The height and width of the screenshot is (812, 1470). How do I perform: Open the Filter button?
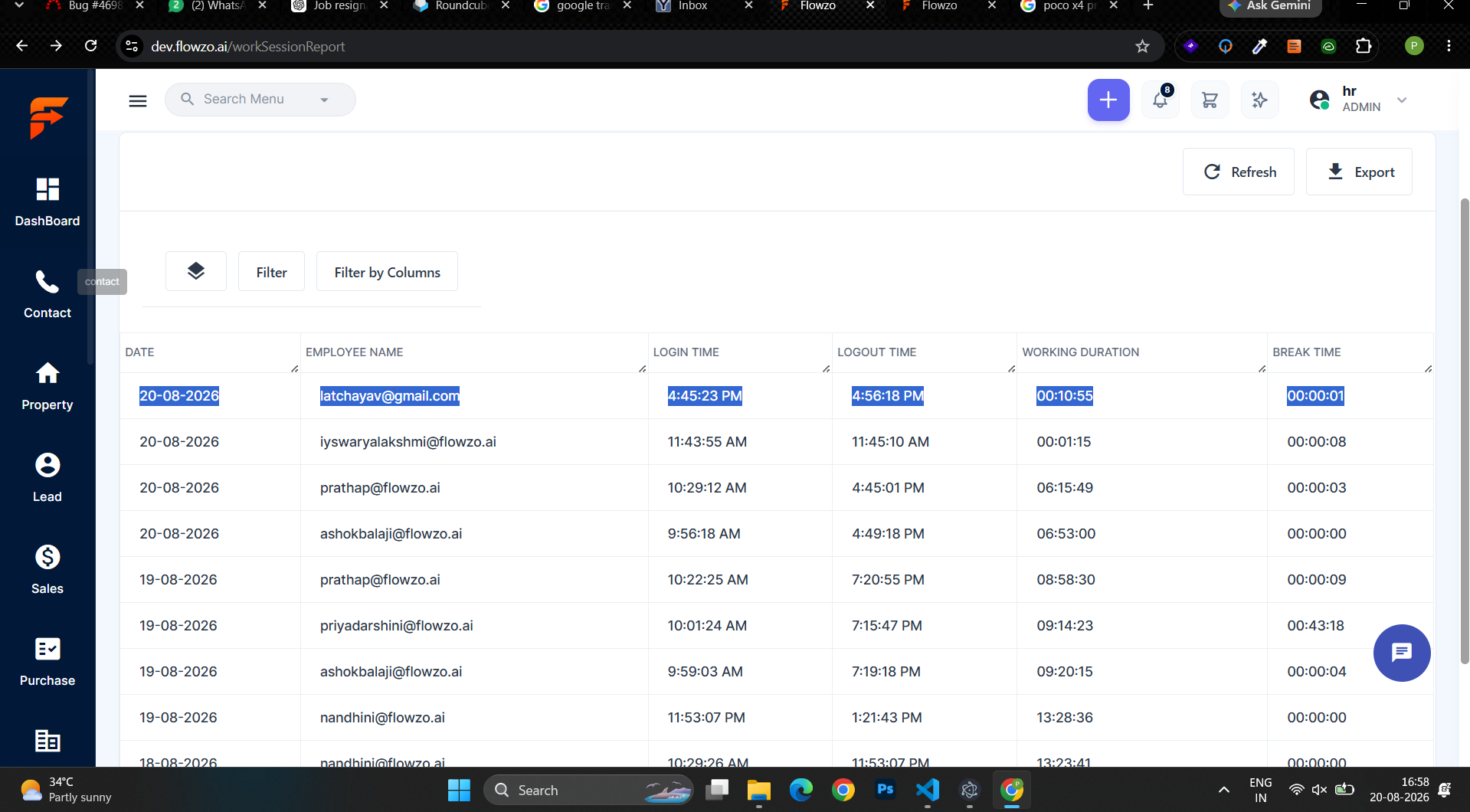click(x=271, y=271)
